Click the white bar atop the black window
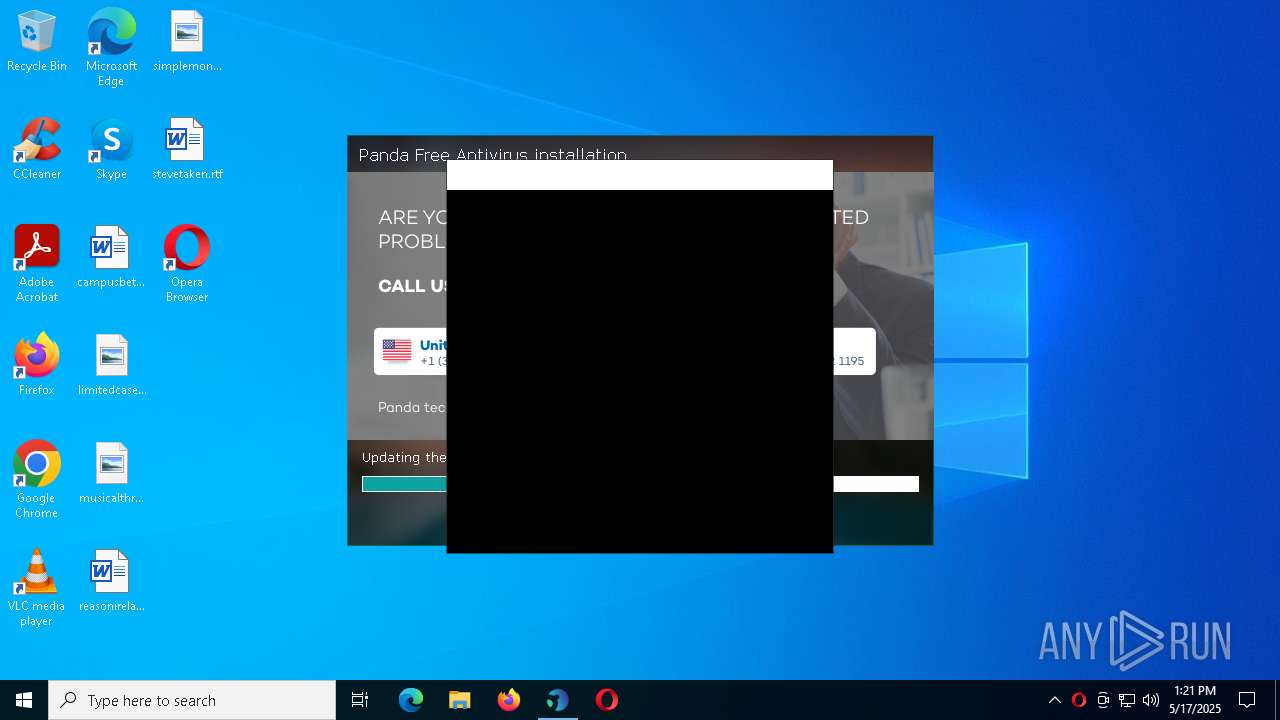Viewport: 1280px width, 720px height. pos(640,175)
